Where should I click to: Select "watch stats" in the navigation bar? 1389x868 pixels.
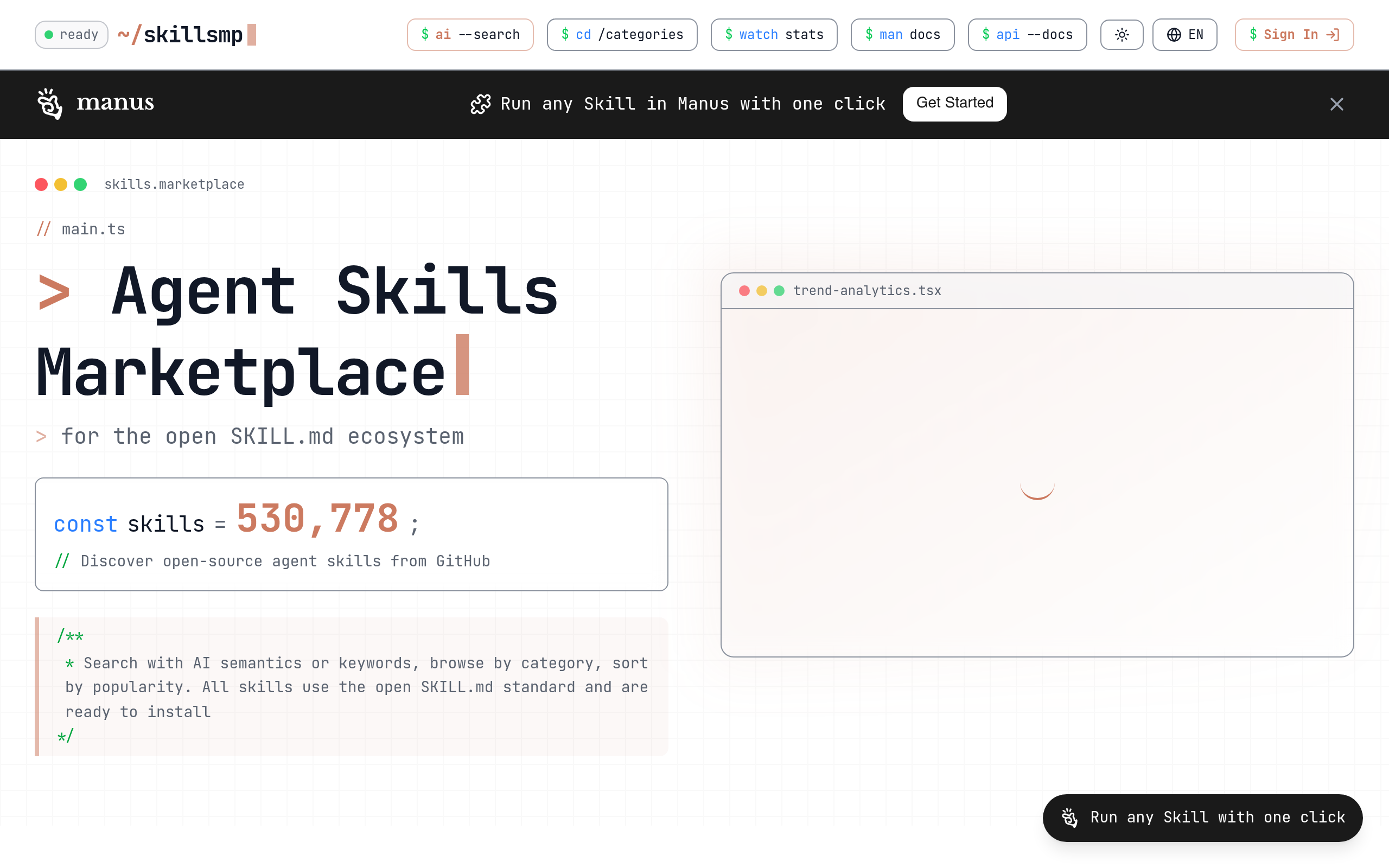pyautogui.click(x=774, y=34)
